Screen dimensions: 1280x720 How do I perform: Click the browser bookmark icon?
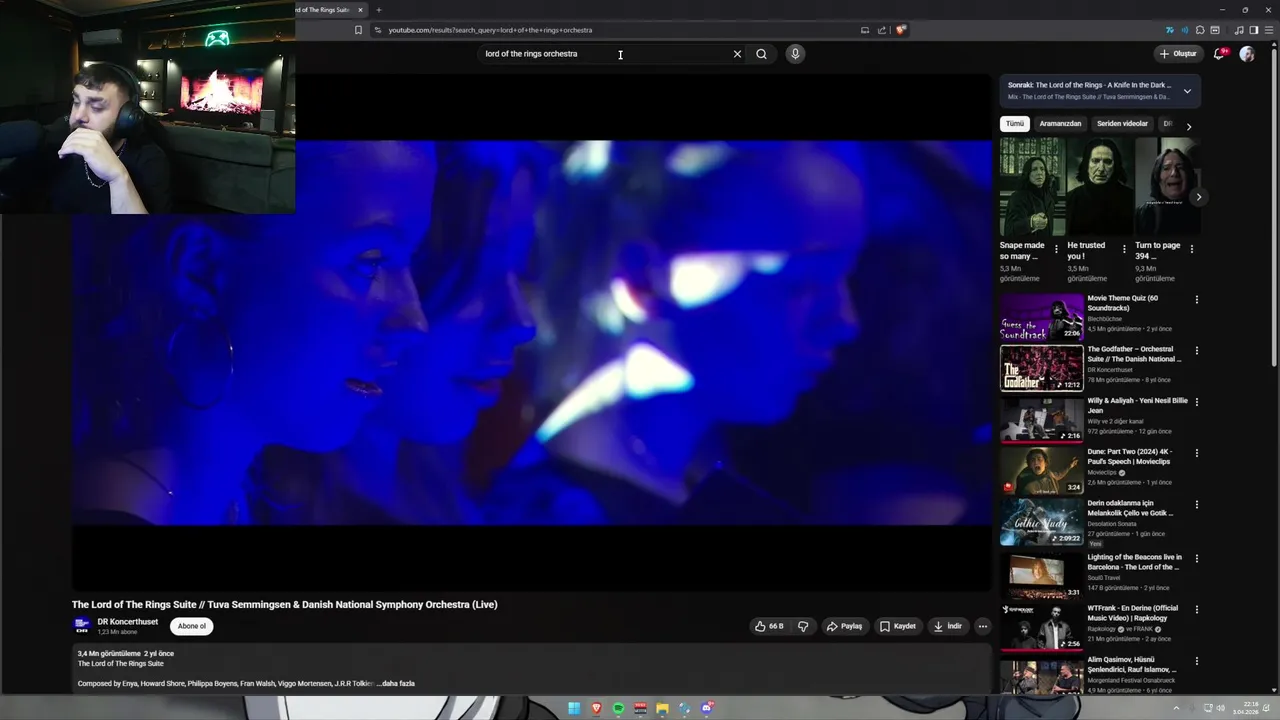click(358, 30)
